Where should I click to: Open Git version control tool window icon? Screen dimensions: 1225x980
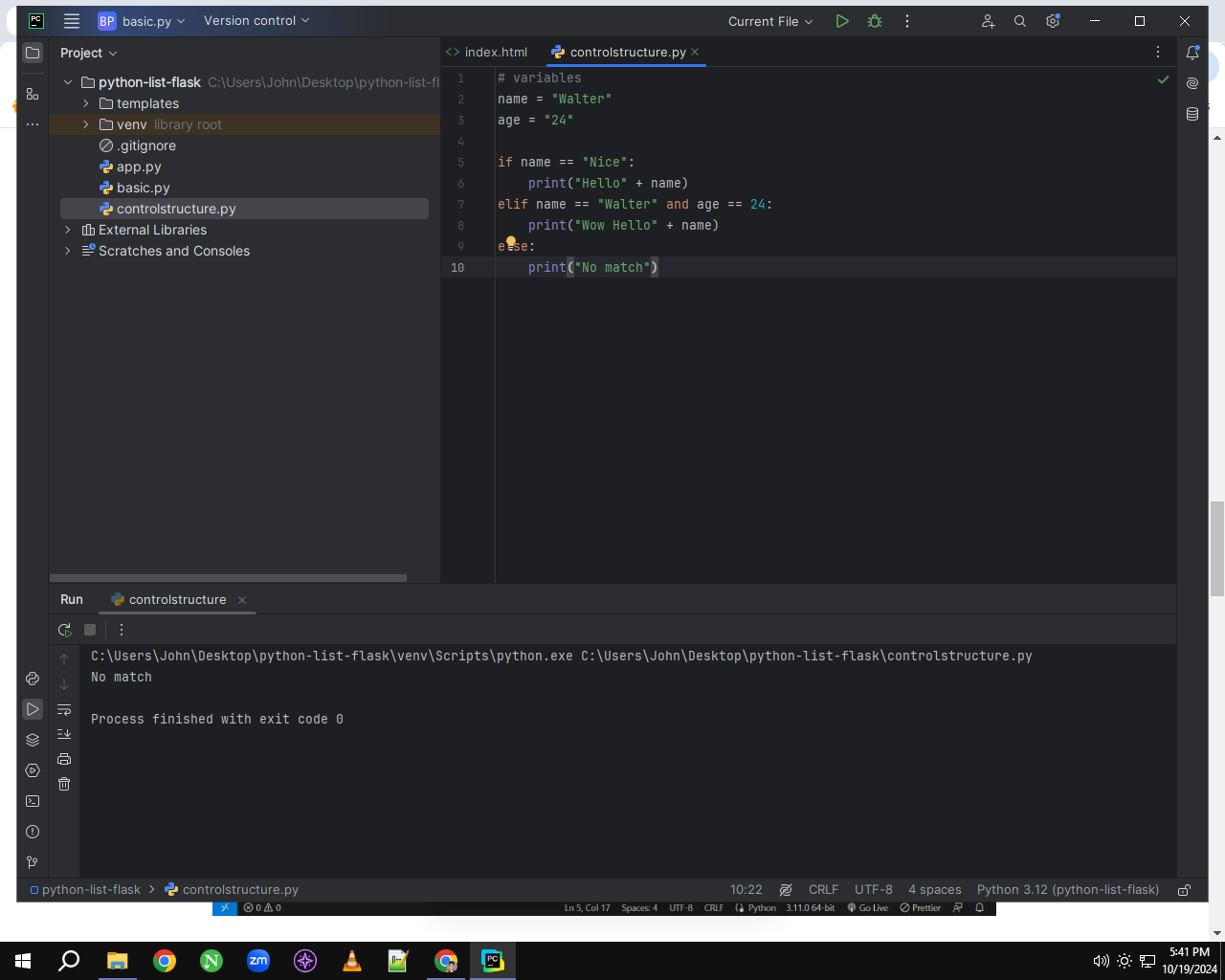(x=33, y=862)
